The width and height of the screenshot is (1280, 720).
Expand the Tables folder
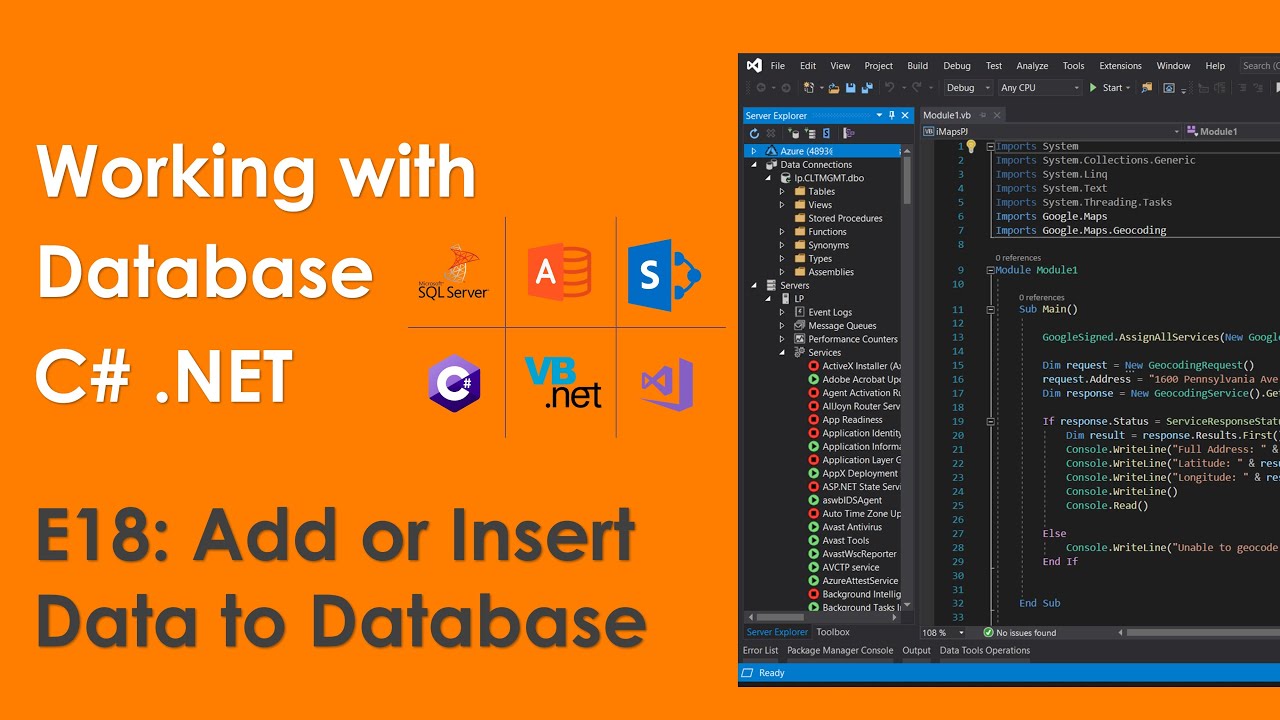coord(782,191)
